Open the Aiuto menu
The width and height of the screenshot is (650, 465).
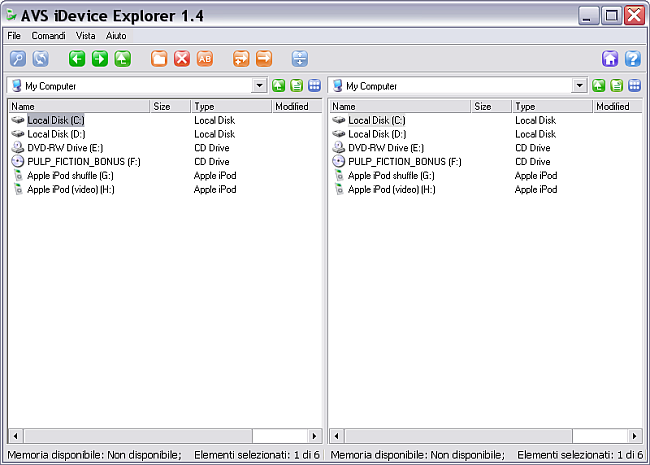pyautogui.click(x=116, y=36)
